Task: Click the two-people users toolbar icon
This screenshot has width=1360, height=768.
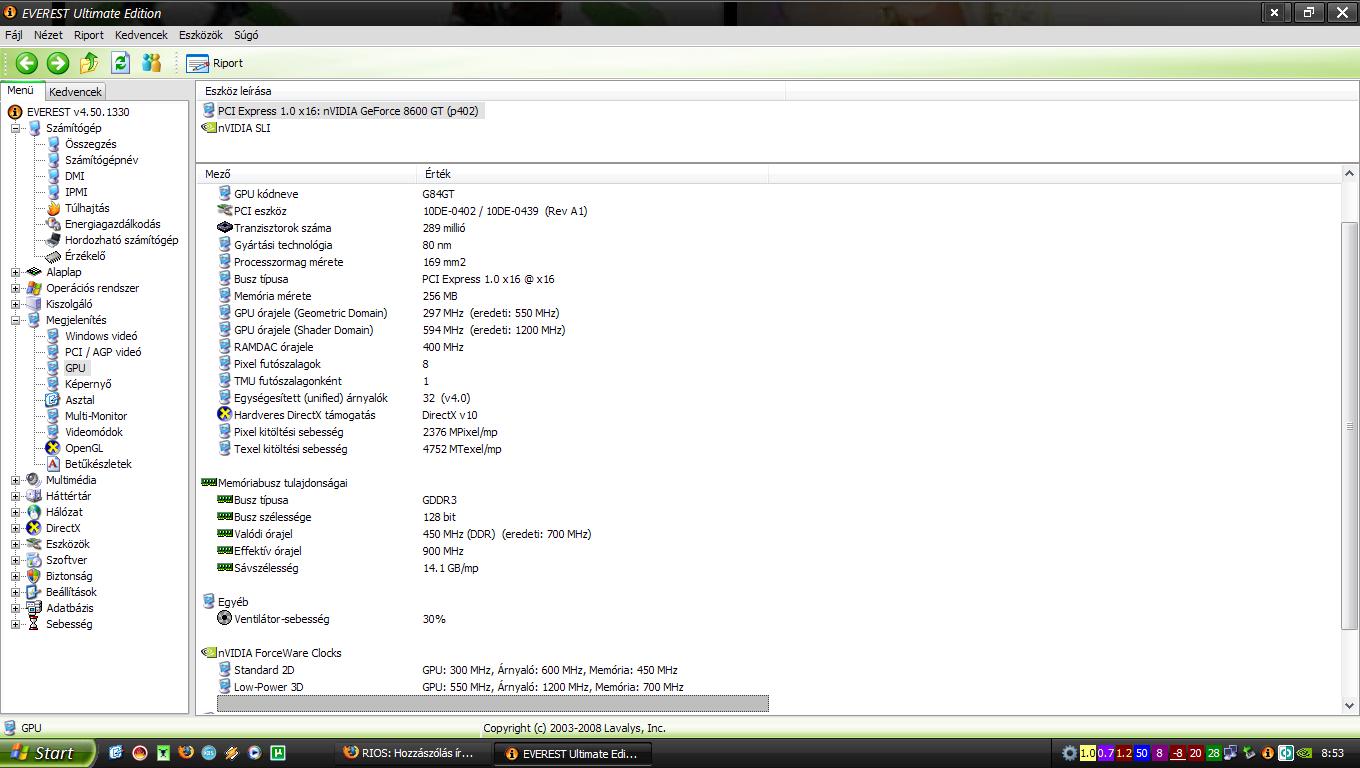Action: click(x=152, y=63)
